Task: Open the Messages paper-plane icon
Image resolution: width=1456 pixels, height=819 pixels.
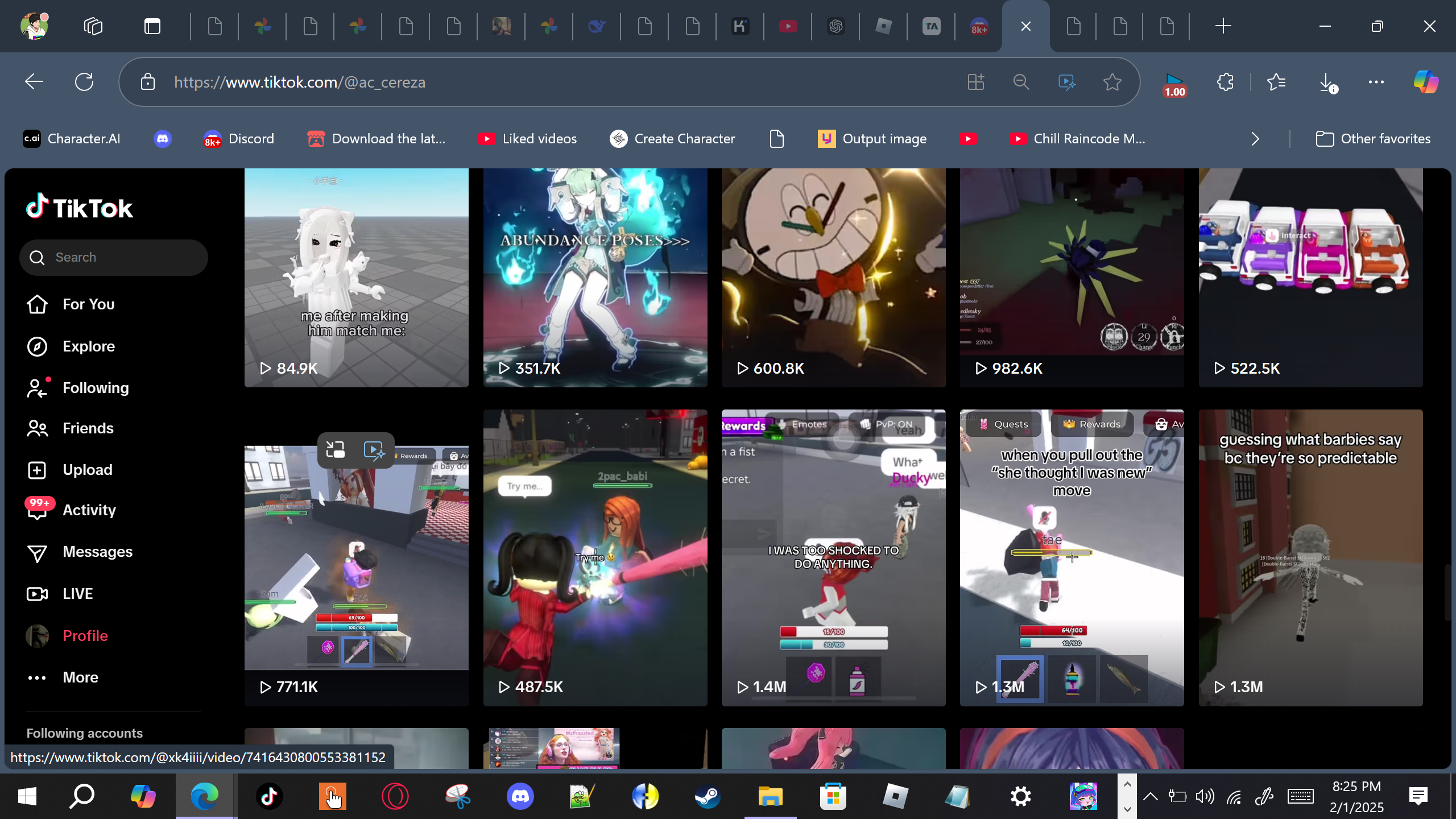Action: 37,552
